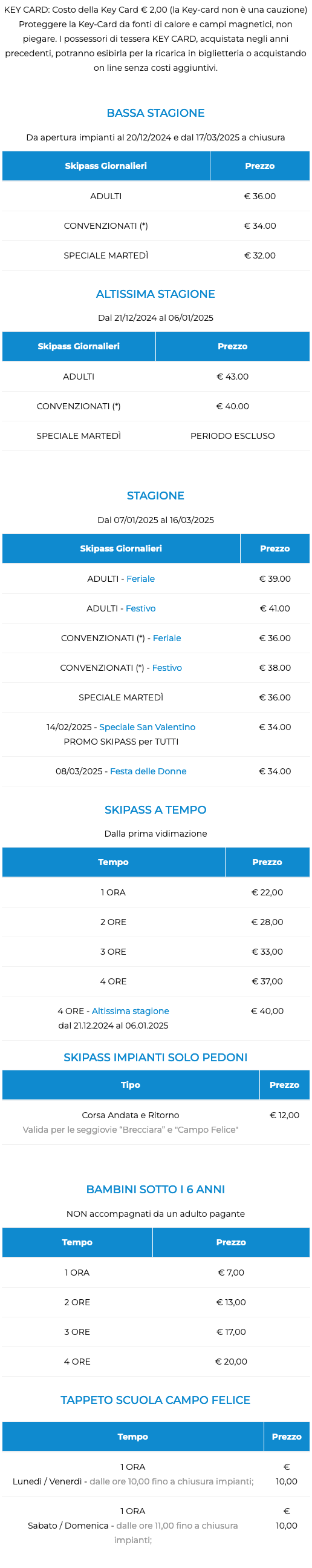The height and width of the screenshot is (1568, 312).
Task: Open the Speciale San Valentino link
Action: (x=147, y=727)
